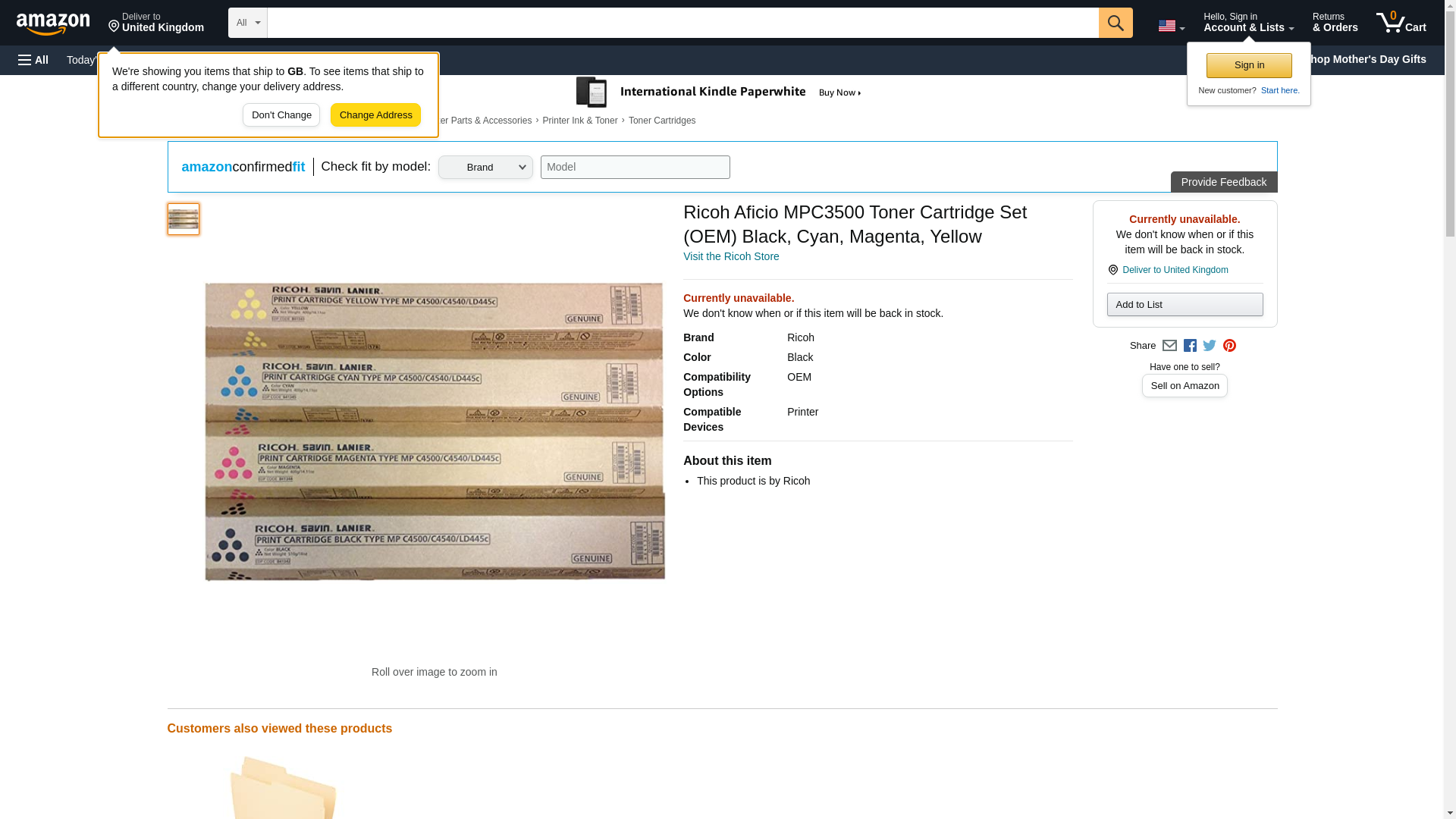Screen dimensions: 1456x819
Task: Share product via email icon
Action: click(1169, 346)
